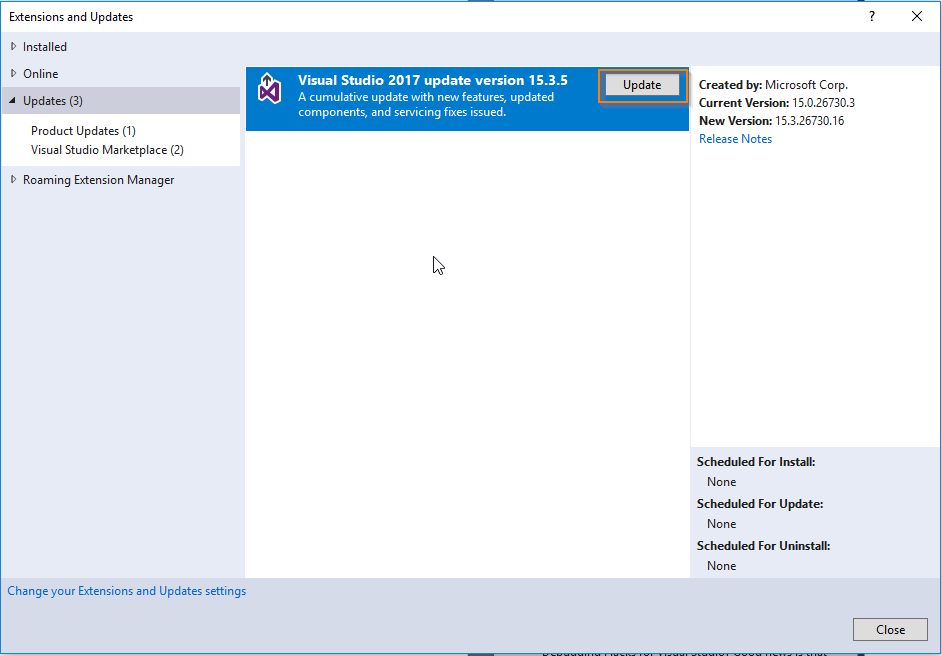Image resolution: width=942 pixels, height=656 pixels.
Task: Expand the Online category arrow
Action: pyautogui.click(x=13, y=73)
